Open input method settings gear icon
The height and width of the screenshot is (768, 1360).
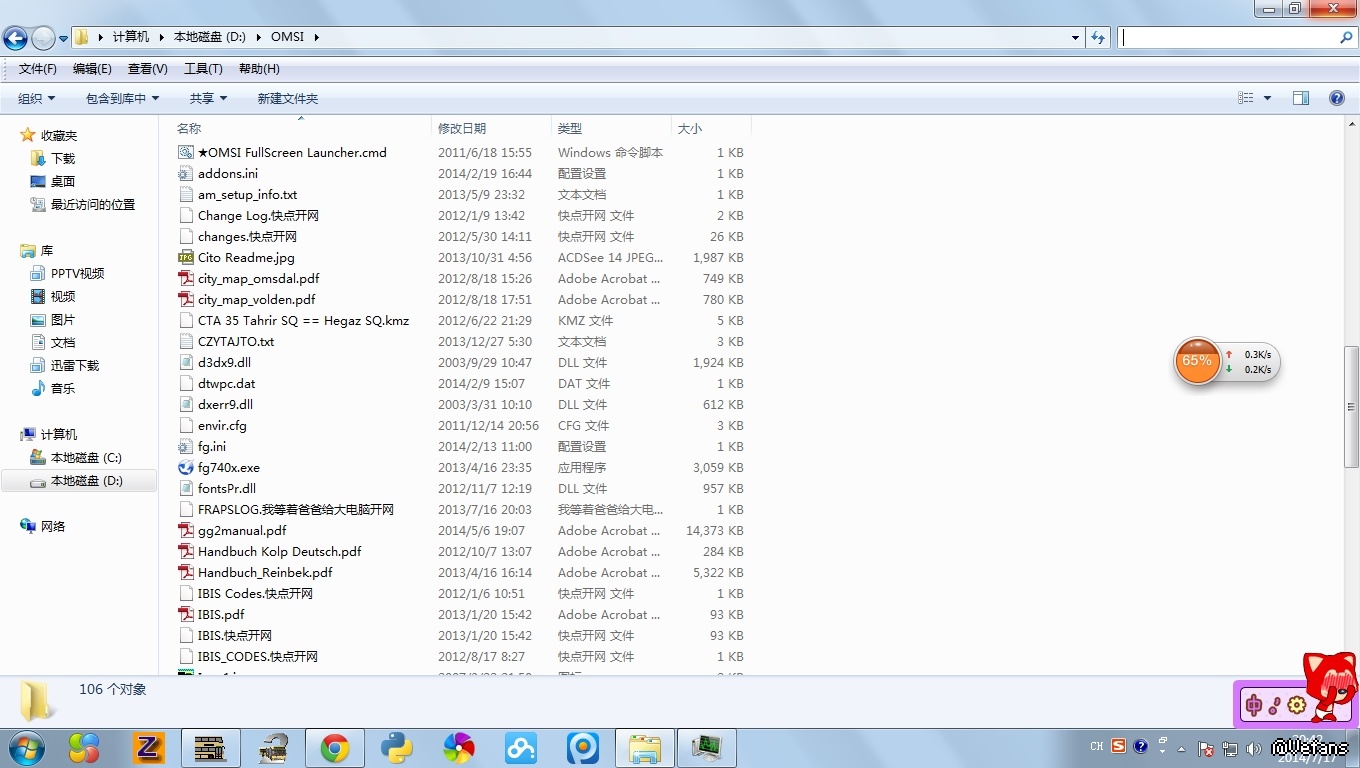[x=1297, y=705]
